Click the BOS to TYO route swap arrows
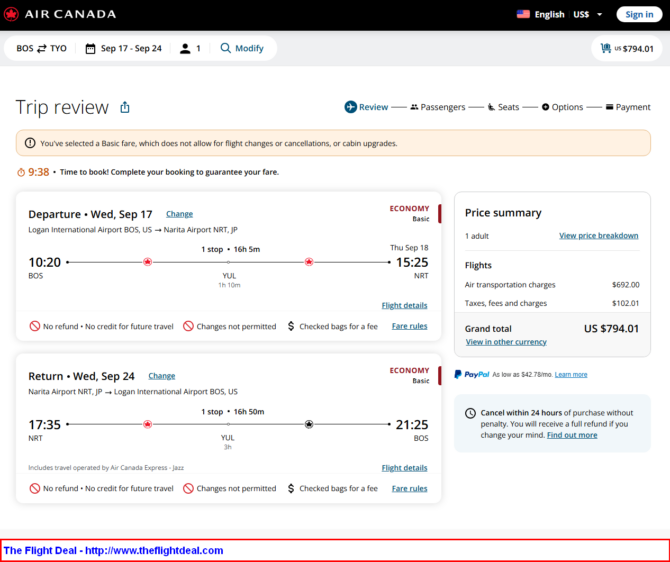670x562 pixels. point(41,48)
